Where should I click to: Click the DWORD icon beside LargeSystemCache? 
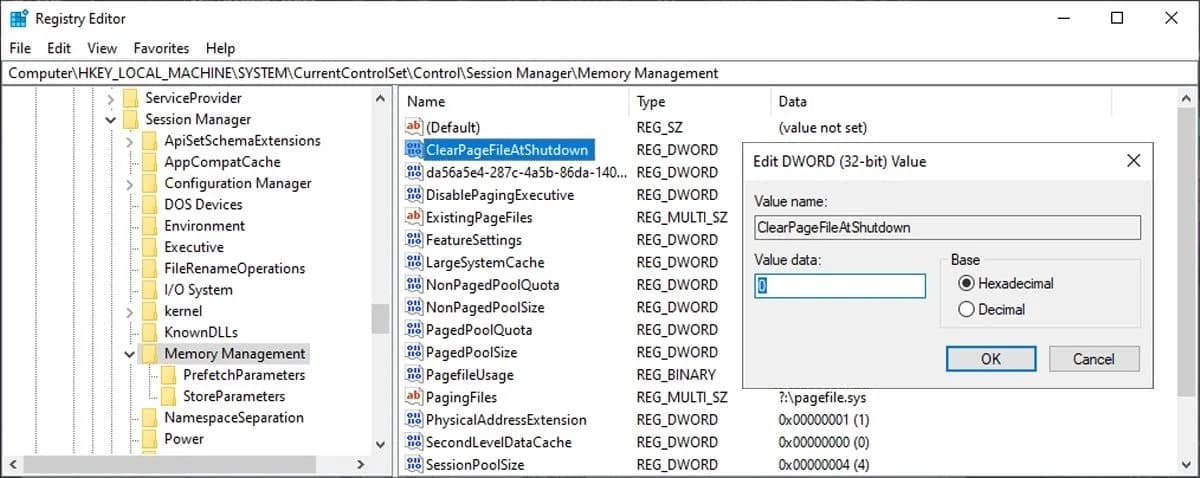coord(414,262)
